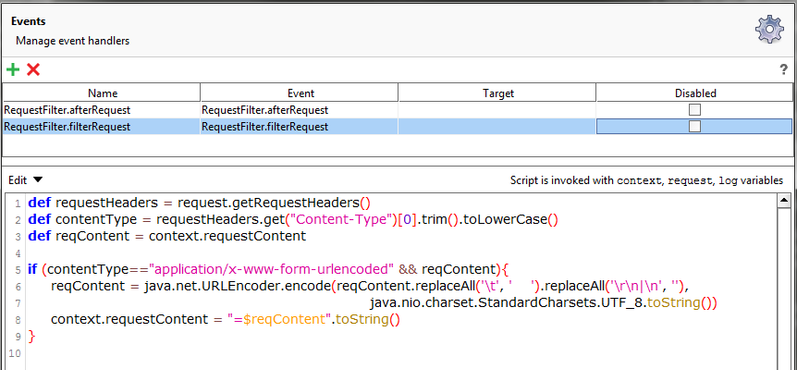Screen dimensions: 797x370
Task: Click Events panel title
Action: (28, 22)
